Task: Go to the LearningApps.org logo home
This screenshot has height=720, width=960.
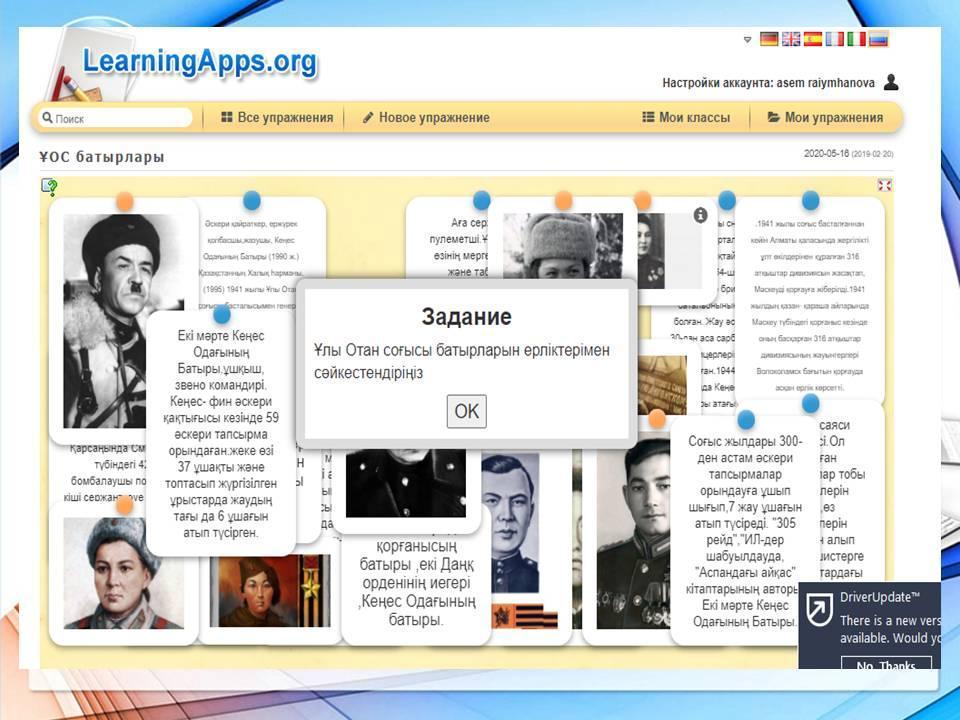Action: point(200,62)
